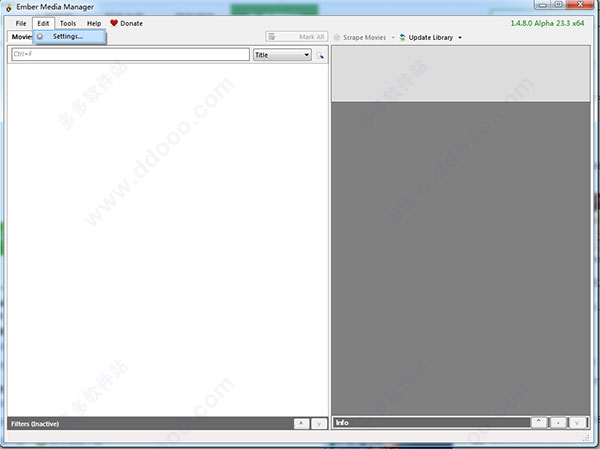Click the Info panel middle button
Screen dimensions: 600x449
(558, 423)
